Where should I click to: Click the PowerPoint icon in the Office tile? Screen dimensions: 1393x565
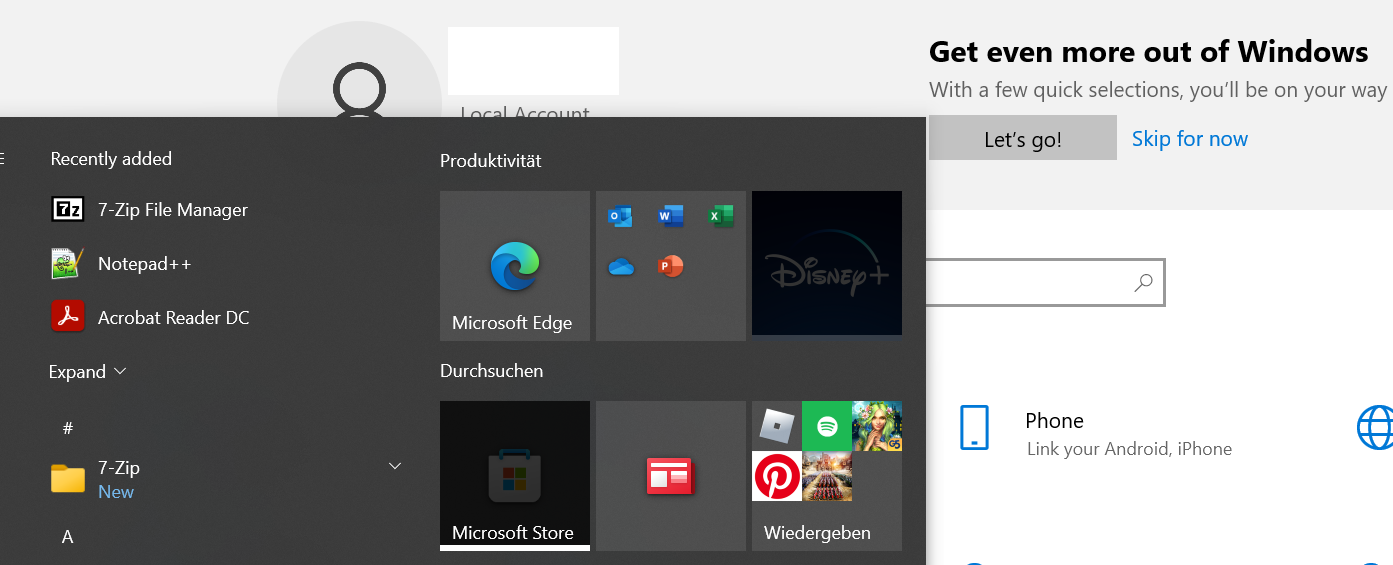point(671,267)
